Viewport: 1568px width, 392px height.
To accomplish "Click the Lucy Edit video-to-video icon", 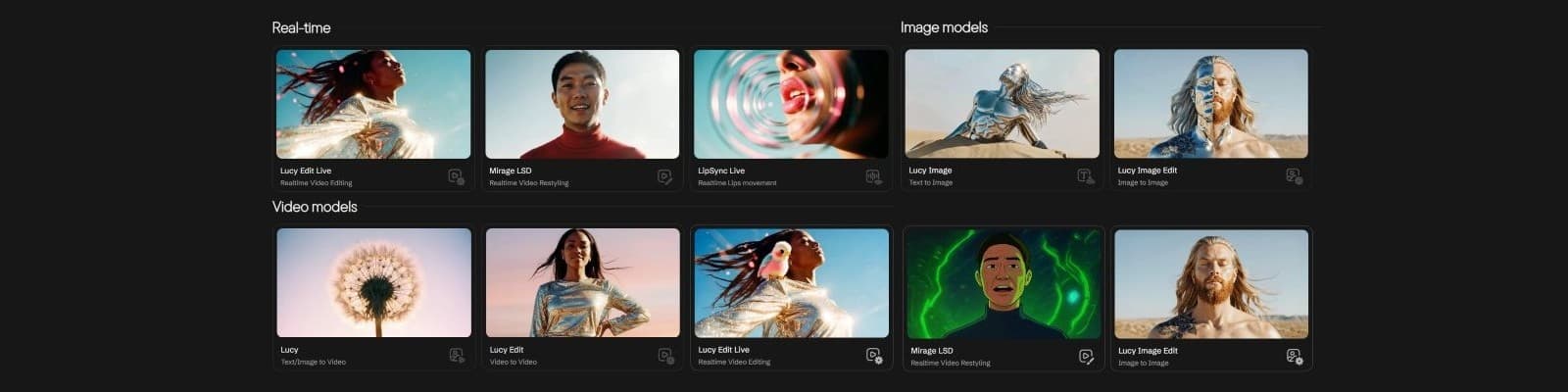I will [x=665, y=356].
